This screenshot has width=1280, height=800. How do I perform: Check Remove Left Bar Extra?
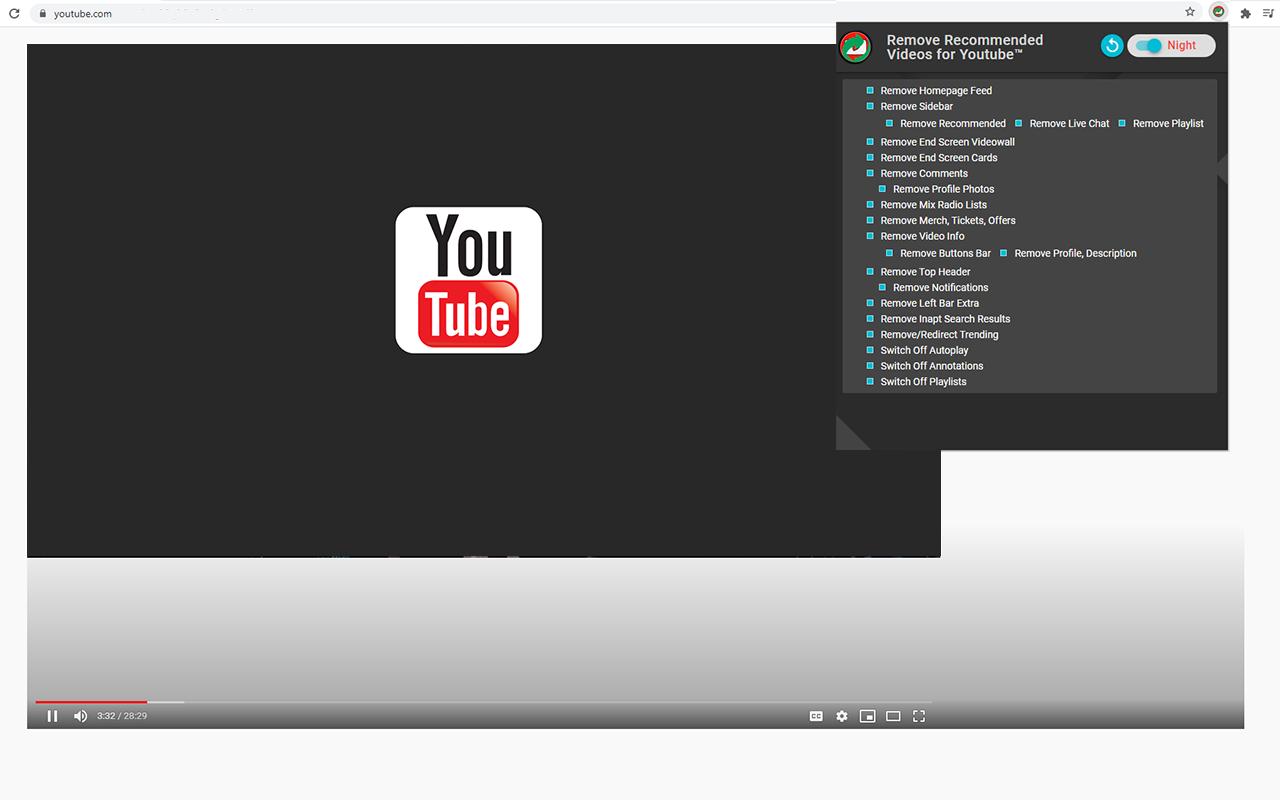click(x=870, y=303)
